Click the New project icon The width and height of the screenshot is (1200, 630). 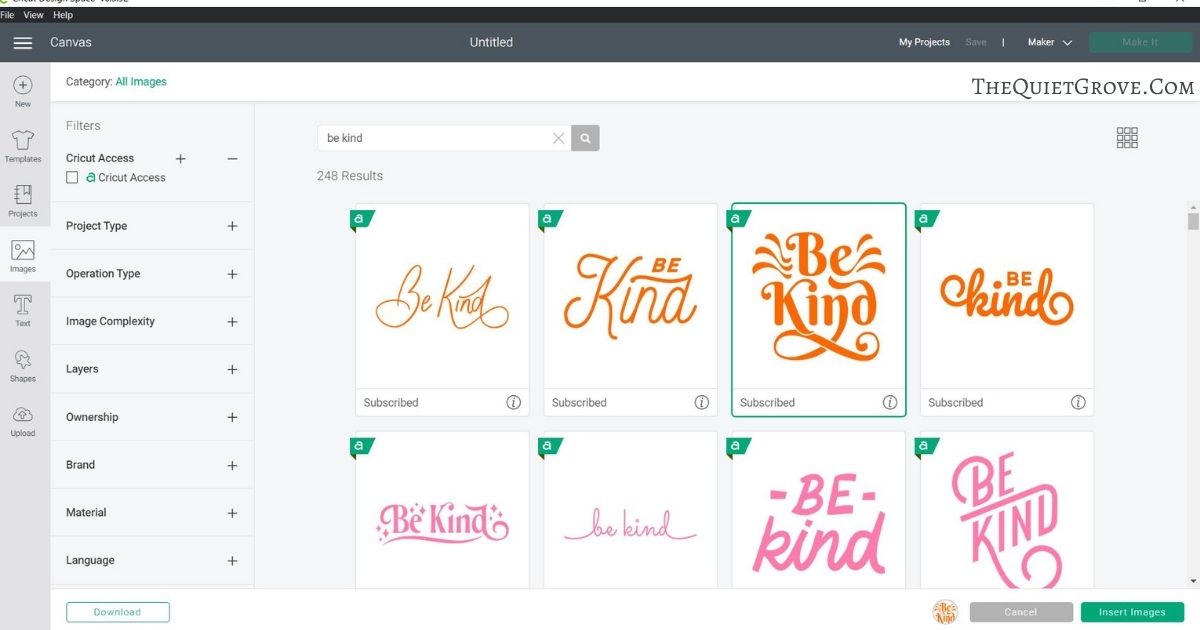(x=23, y=91)
